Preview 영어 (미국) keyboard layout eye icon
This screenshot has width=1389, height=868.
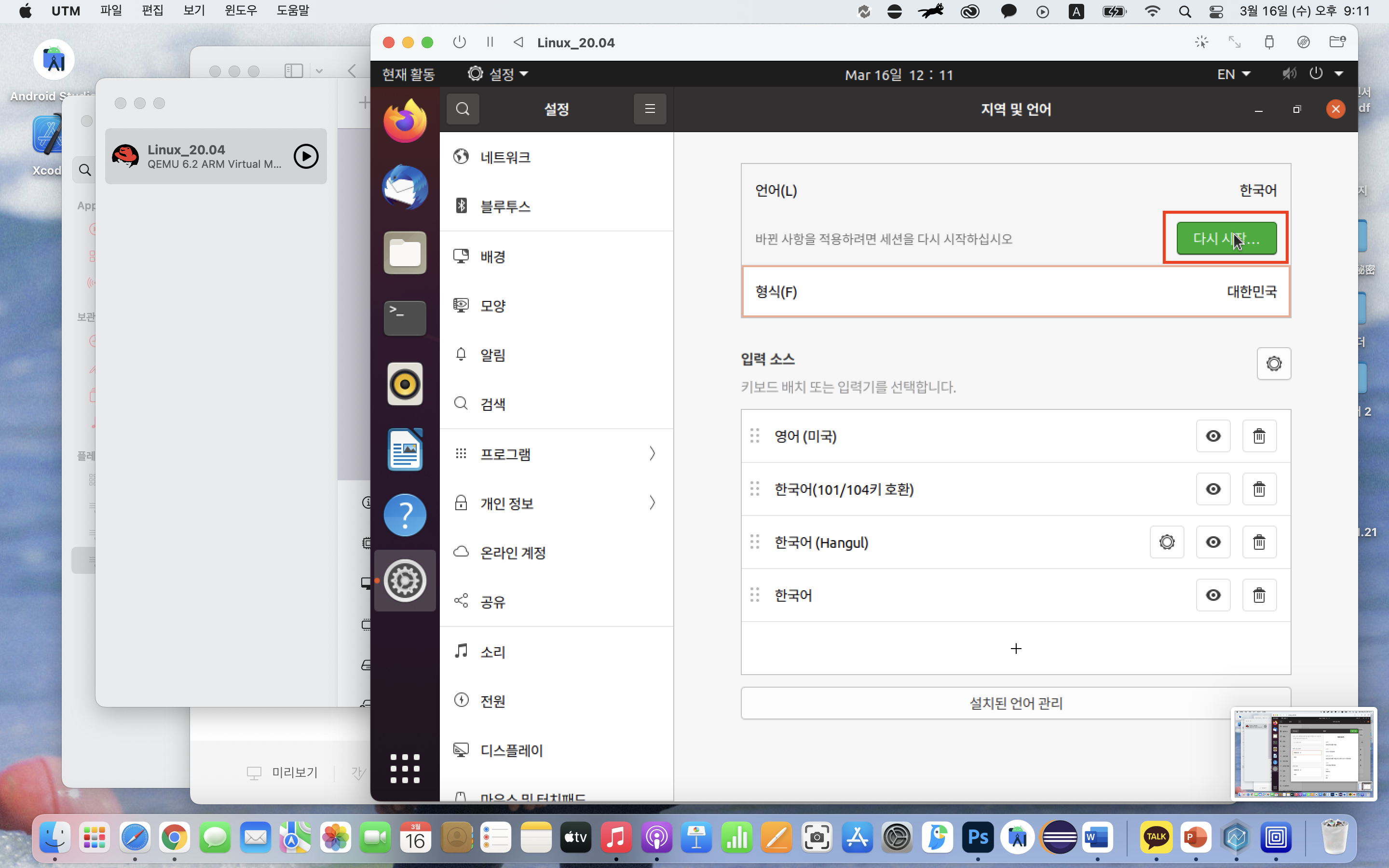click(x=1213, y=436)
